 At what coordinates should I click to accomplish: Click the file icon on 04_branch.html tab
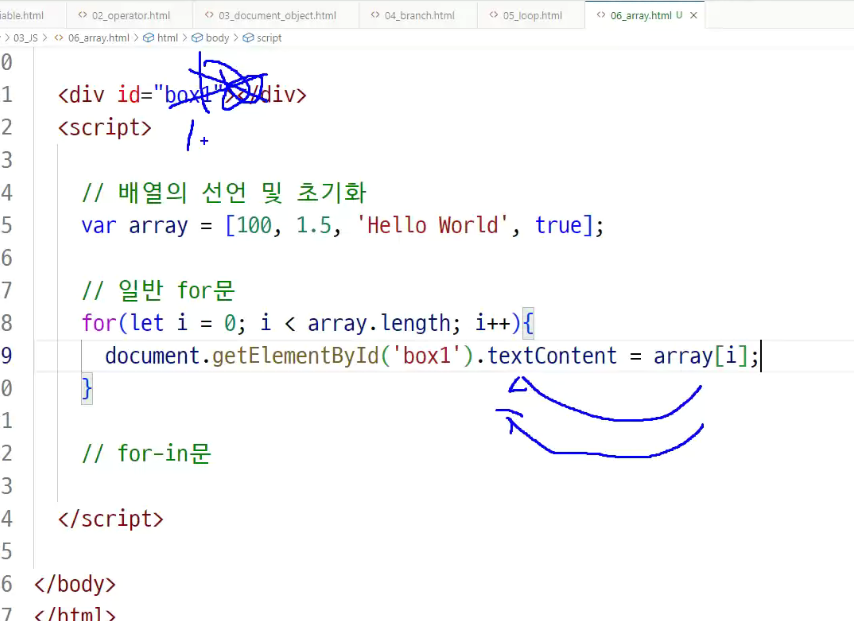375,15
